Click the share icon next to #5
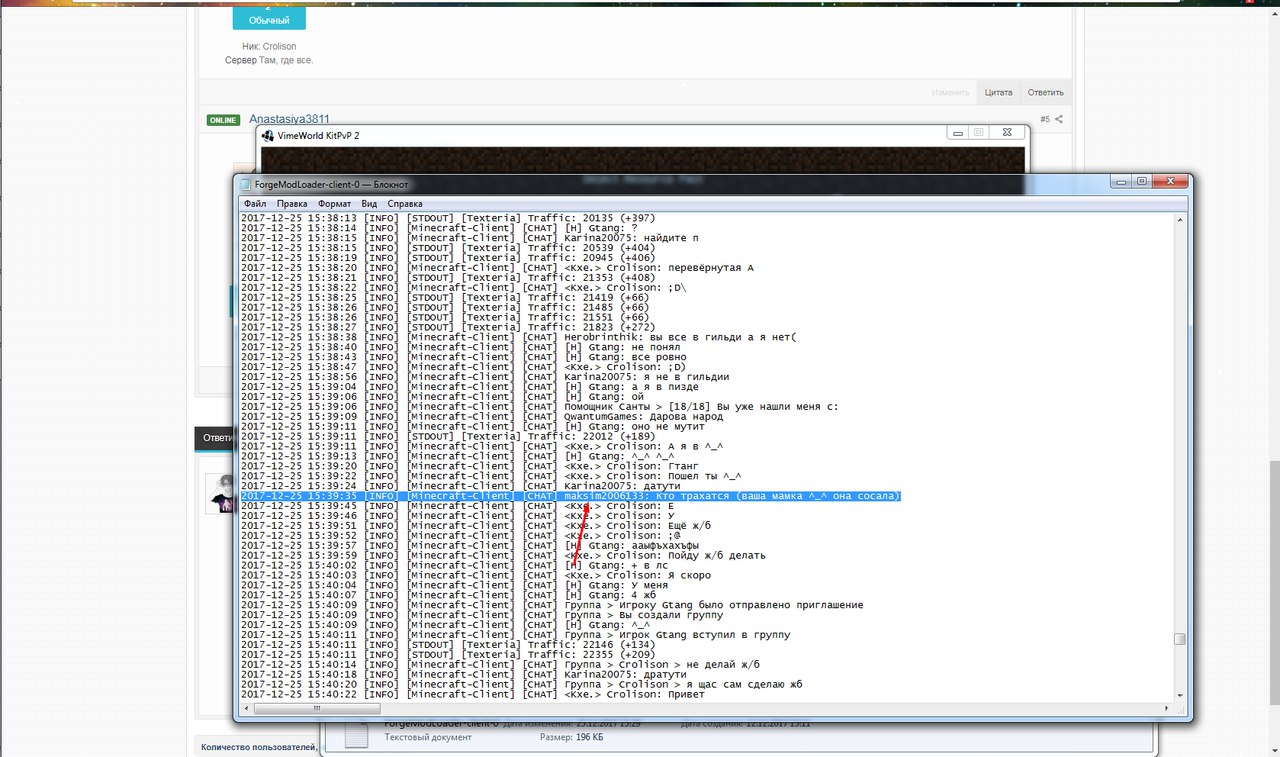This screenshot has height=757, width=1280. [1059, 119]
